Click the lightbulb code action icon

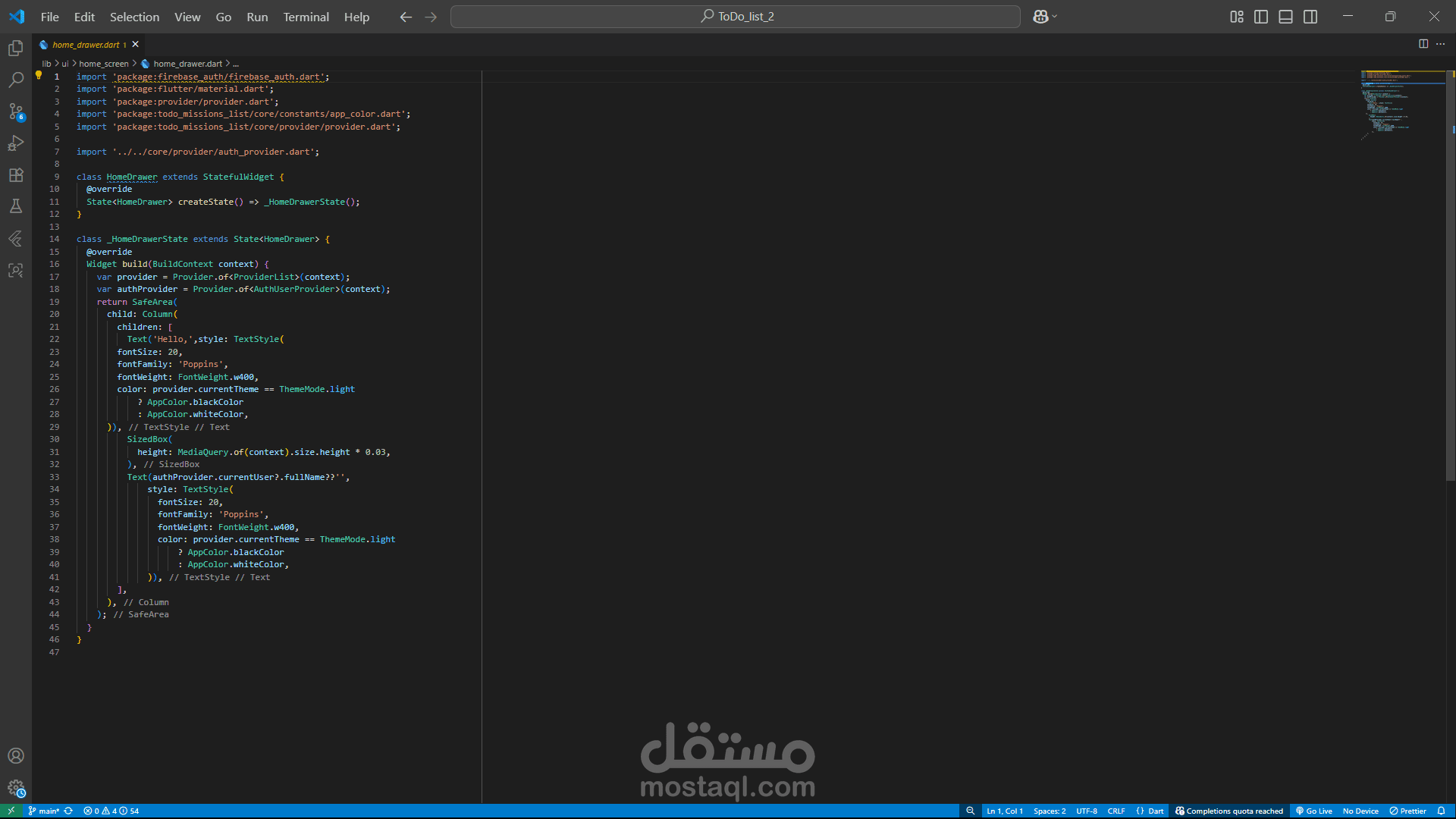(x=39, y=76)
